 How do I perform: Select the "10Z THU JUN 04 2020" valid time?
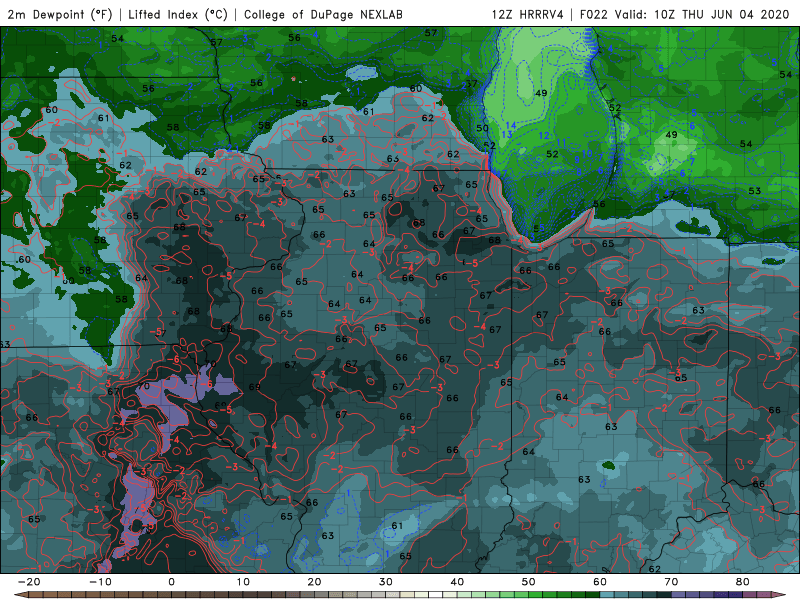721,14
